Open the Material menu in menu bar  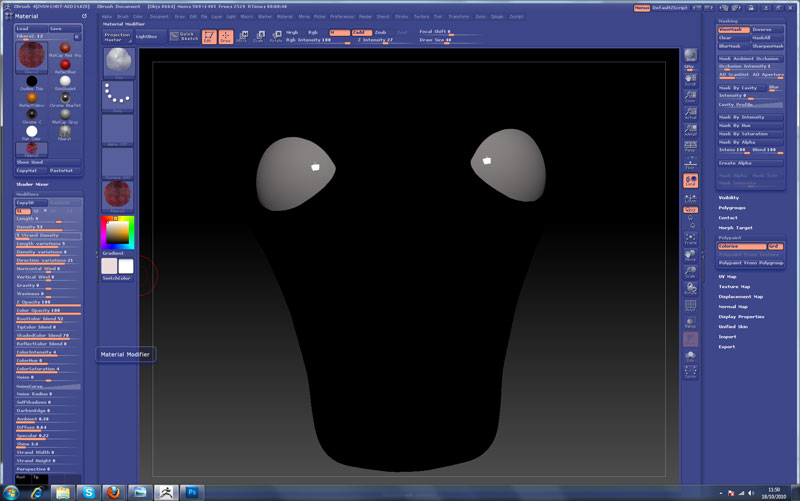285,17
